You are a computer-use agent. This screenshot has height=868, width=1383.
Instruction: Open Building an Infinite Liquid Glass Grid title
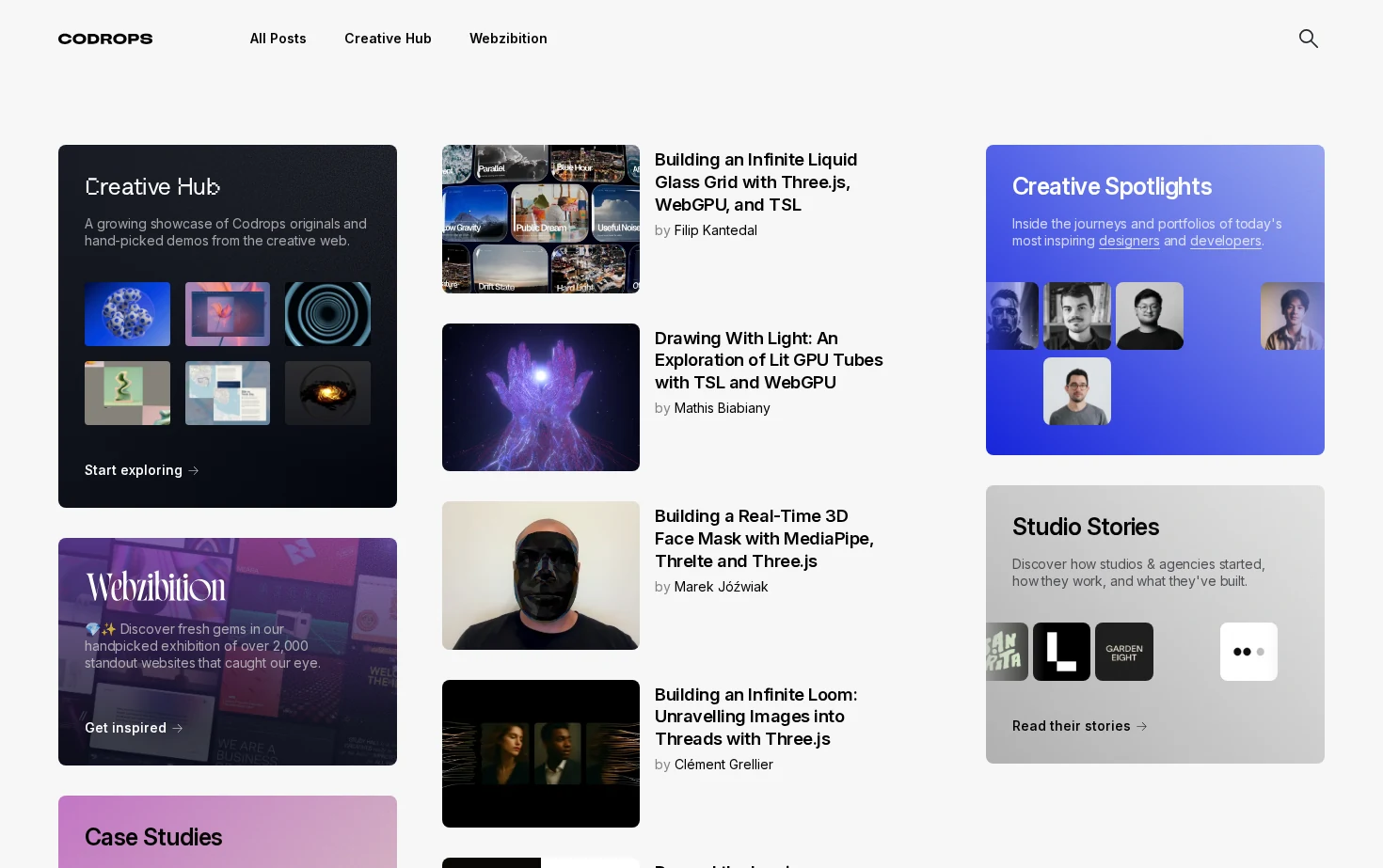point(755,182)
